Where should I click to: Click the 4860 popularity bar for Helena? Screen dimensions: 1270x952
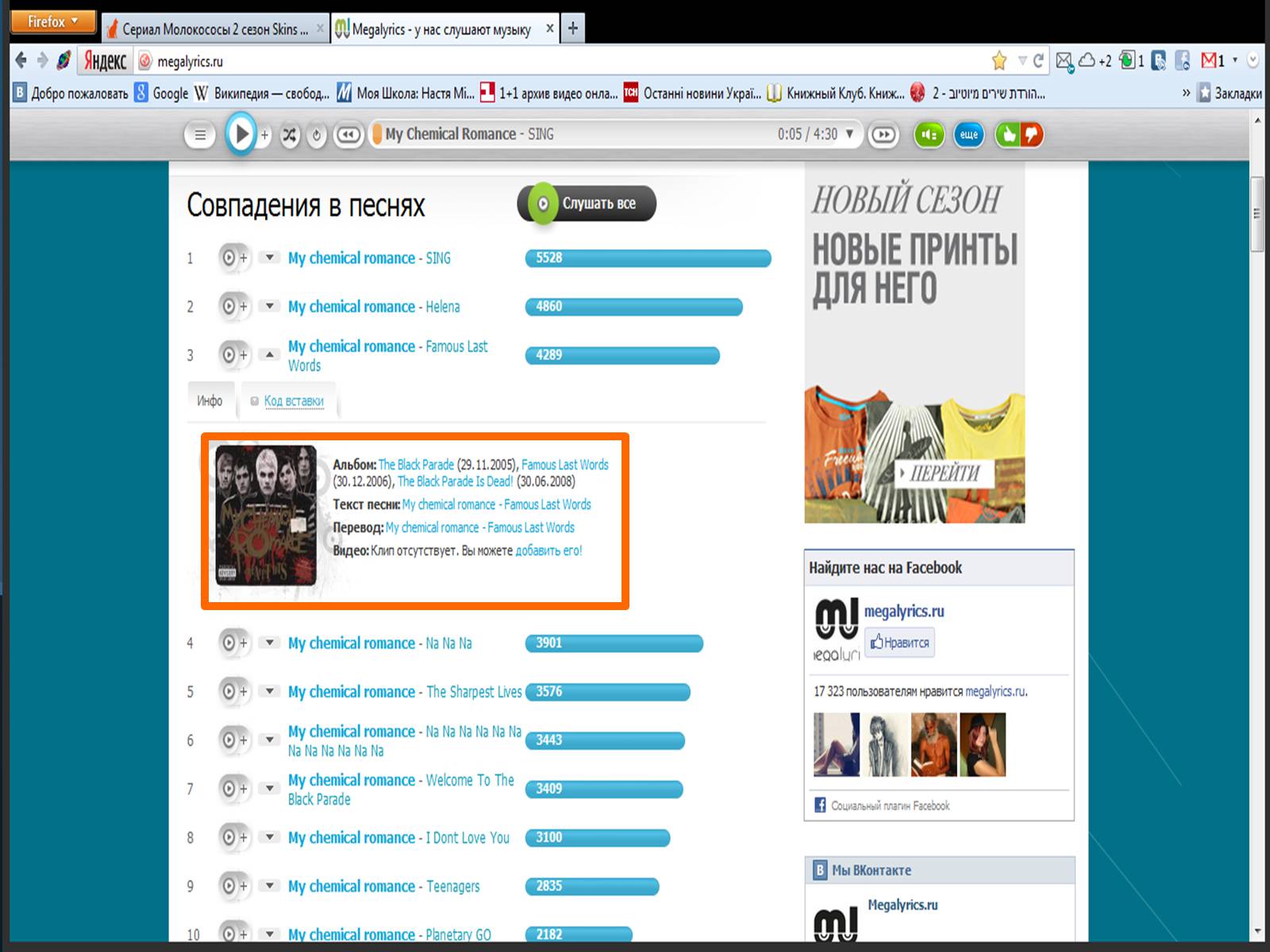[633, 306]
